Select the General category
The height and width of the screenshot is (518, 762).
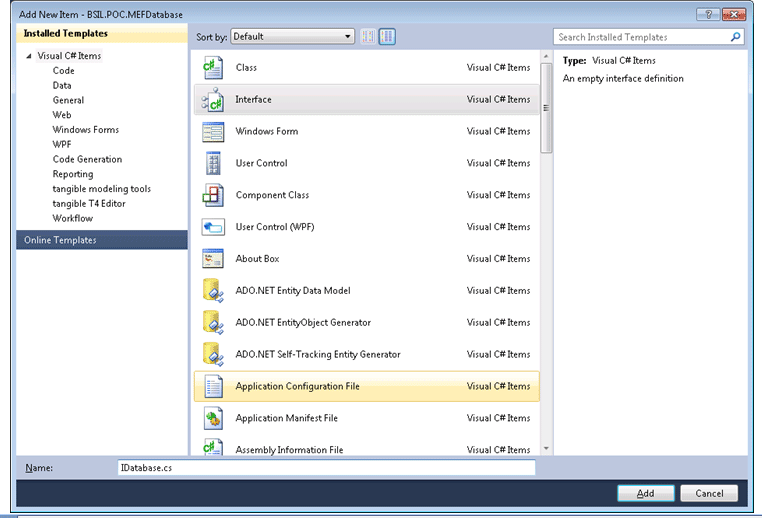(x=68, y=100)
